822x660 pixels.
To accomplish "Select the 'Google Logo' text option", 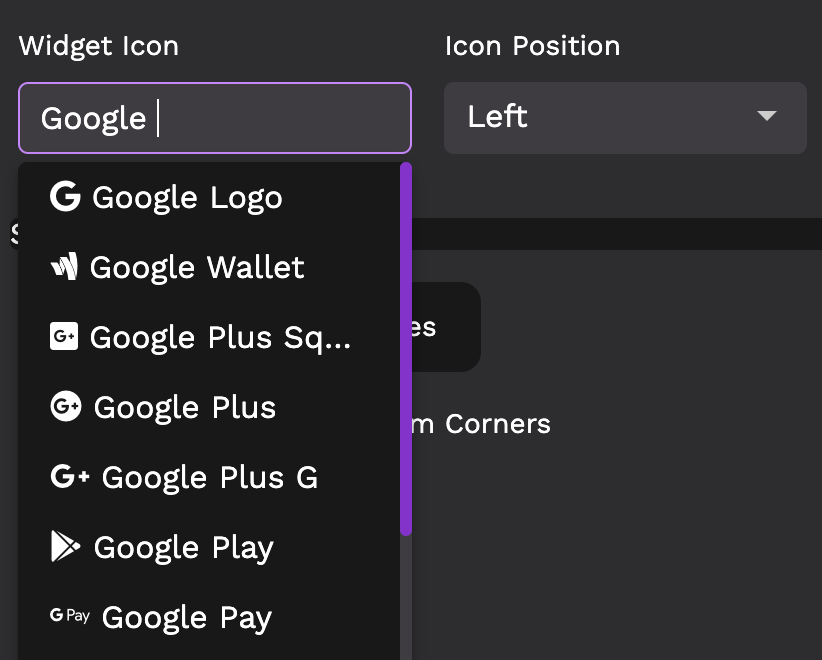I will click(187, 198).
